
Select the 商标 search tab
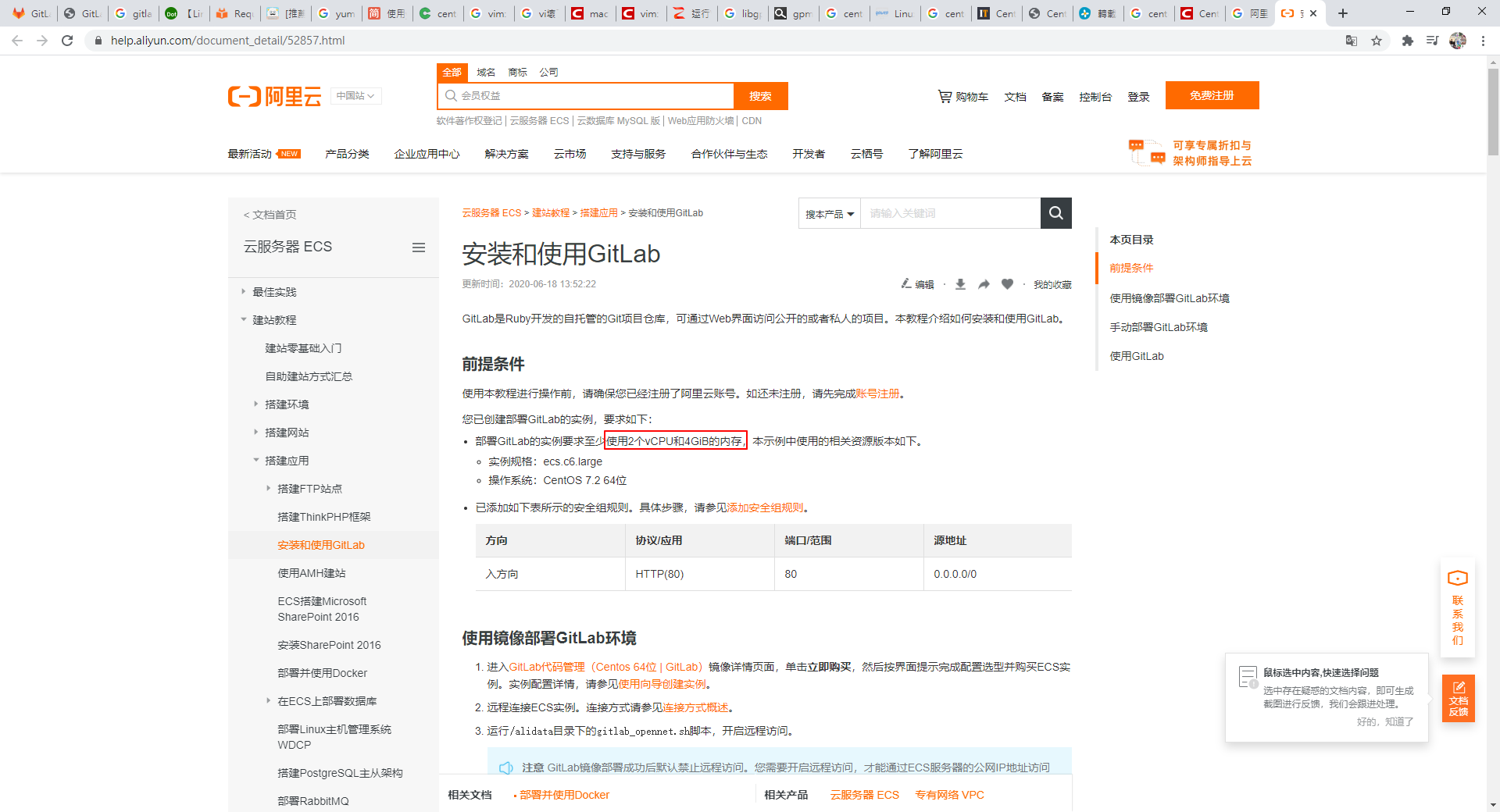pos(517,72)
